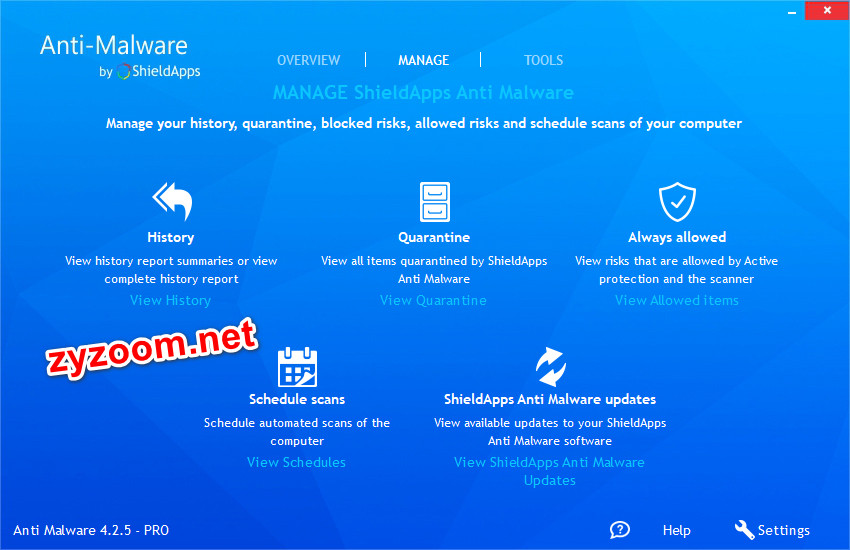Click the Anti-Malware title logo text
This screenshot has height=550, width=850.
tap(114, 46)
